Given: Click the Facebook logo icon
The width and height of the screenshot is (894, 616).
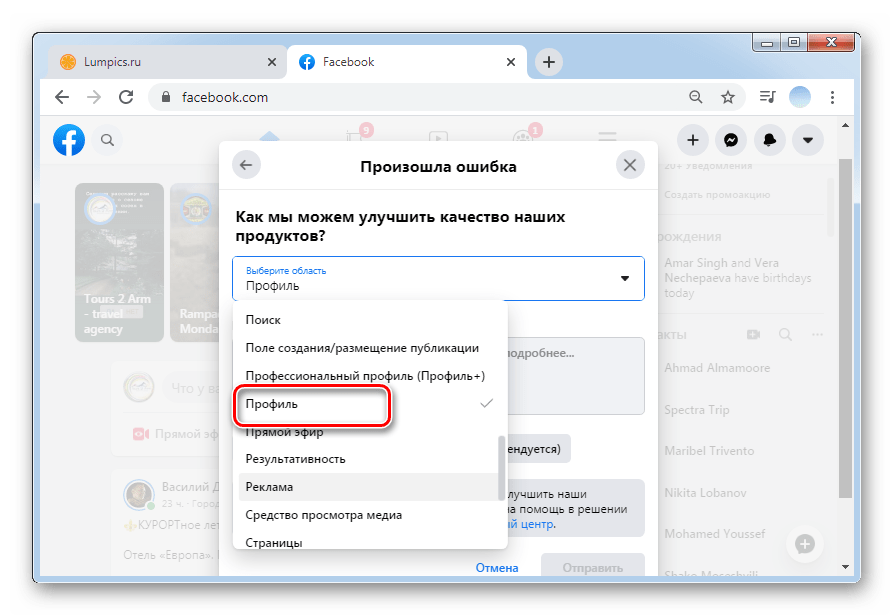Looking at the screenshot, I should [69, 140].
